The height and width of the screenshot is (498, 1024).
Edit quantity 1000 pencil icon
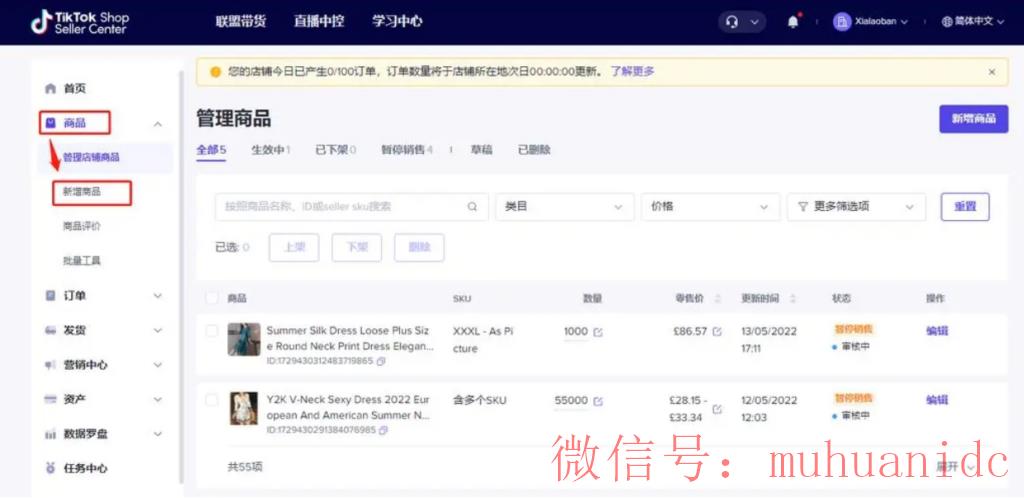point(598,332)
